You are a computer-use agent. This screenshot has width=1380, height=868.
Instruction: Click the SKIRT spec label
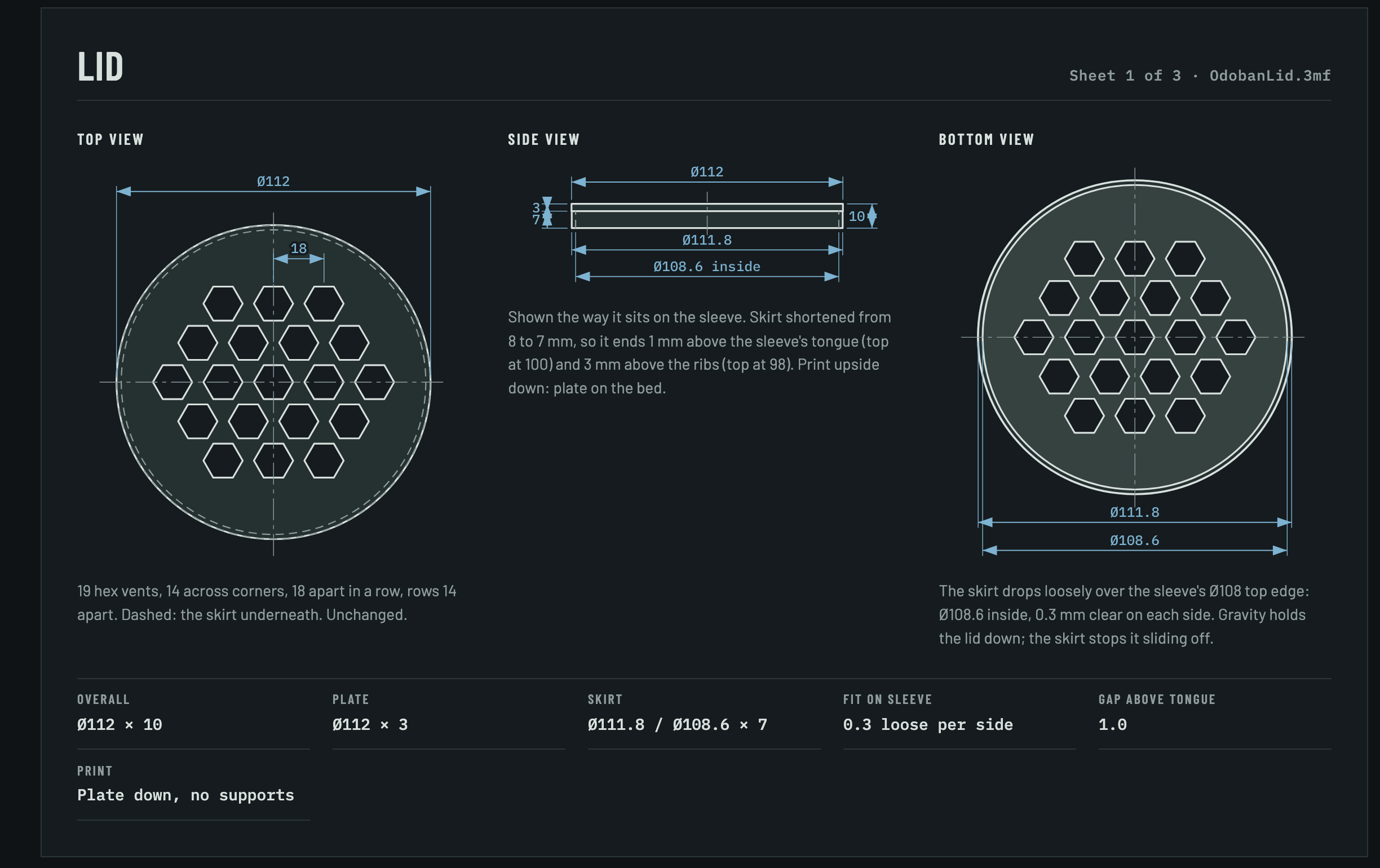point(605,699)
